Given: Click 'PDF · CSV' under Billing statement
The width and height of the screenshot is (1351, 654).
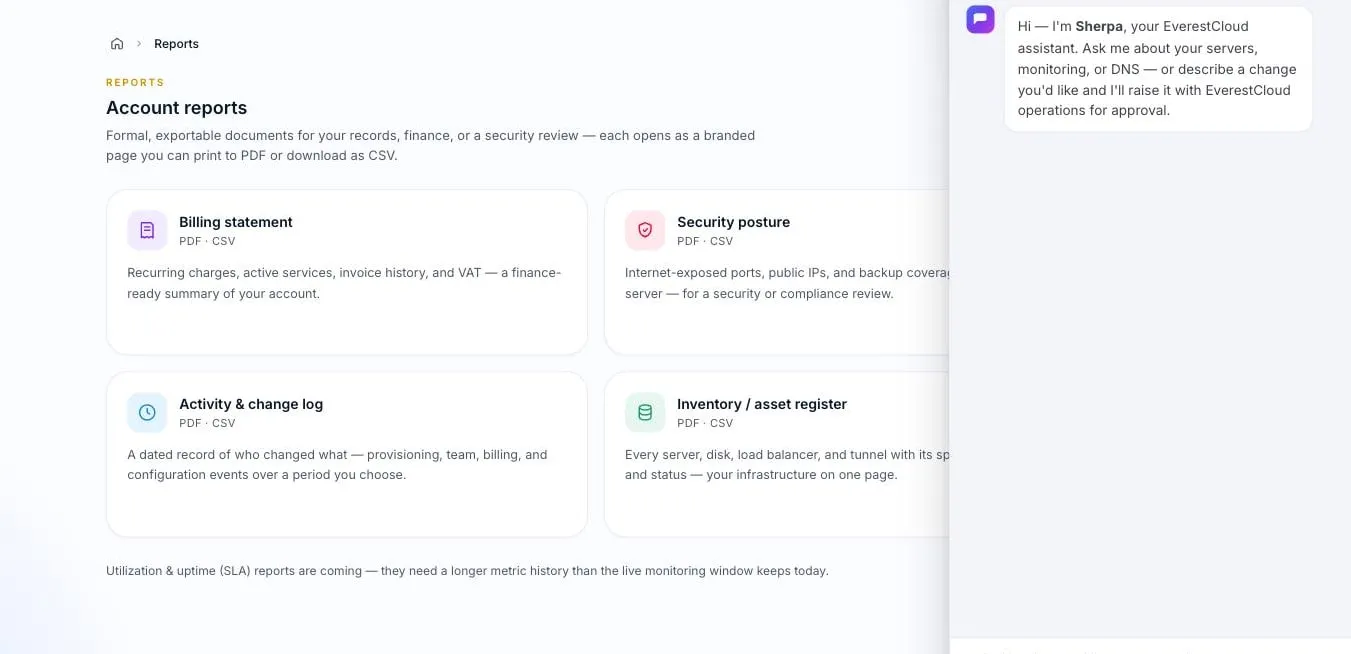Looking at the screenshot, I should coord(207,241).
